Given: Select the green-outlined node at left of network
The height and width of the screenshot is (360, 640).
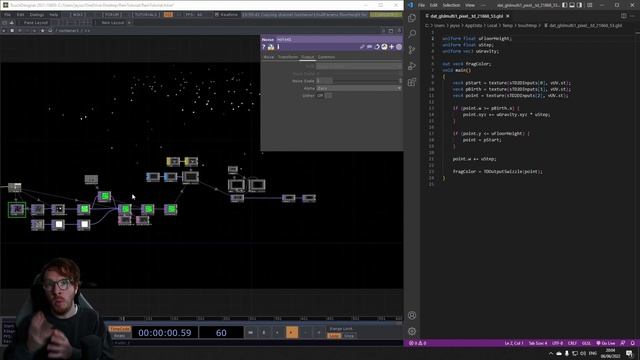Looking at the screenshot, I should tap(17, 209).
